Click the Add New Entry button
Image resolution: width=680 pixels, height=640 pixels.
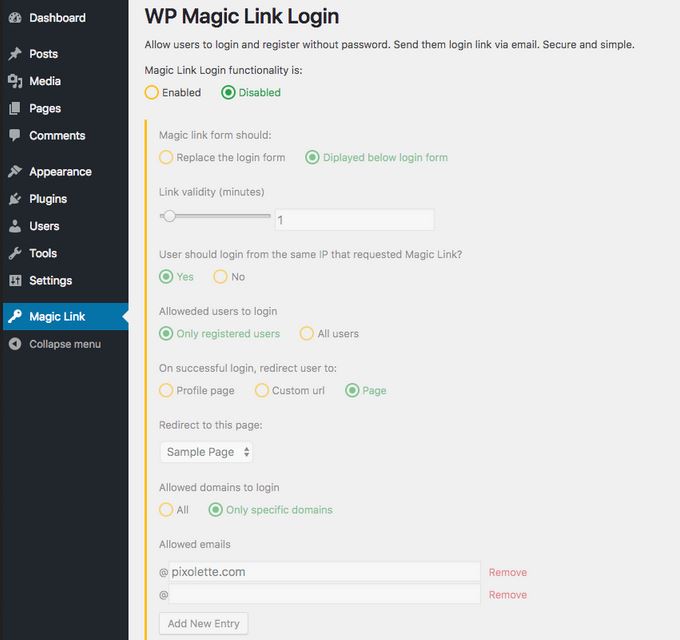pyautogui.click(x=203, y=624)
